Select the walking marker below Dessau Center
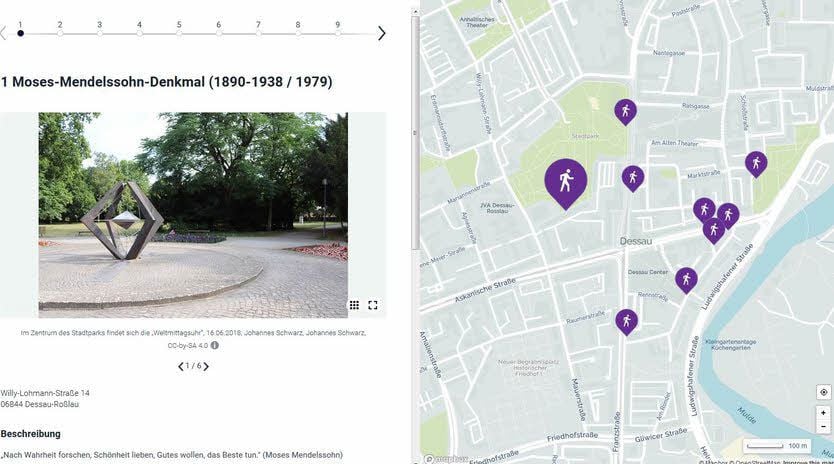Screen dimensions: 834x464 coord(686,280)
